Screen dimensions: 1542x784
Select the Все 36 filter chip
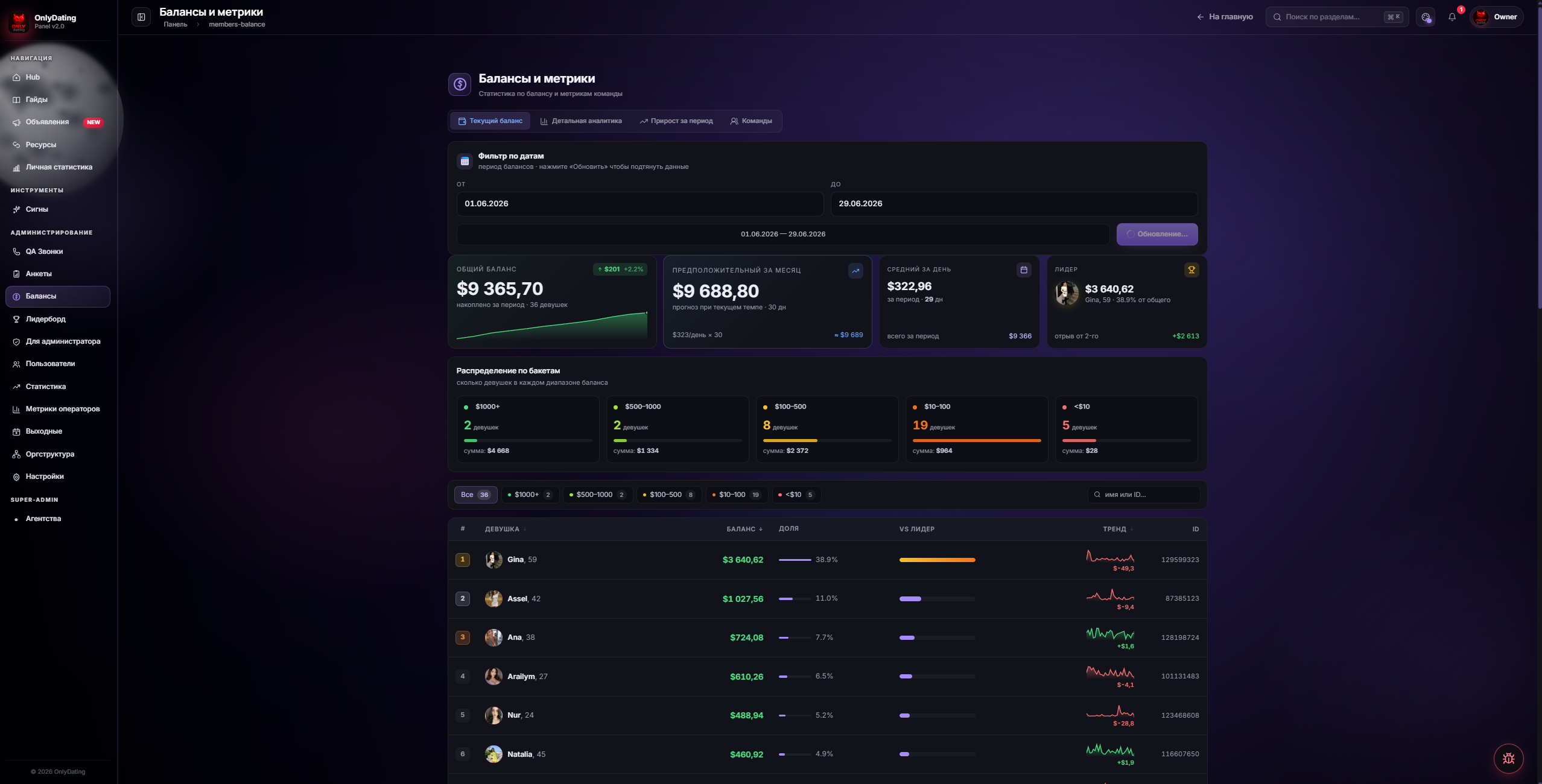point(475,495)
